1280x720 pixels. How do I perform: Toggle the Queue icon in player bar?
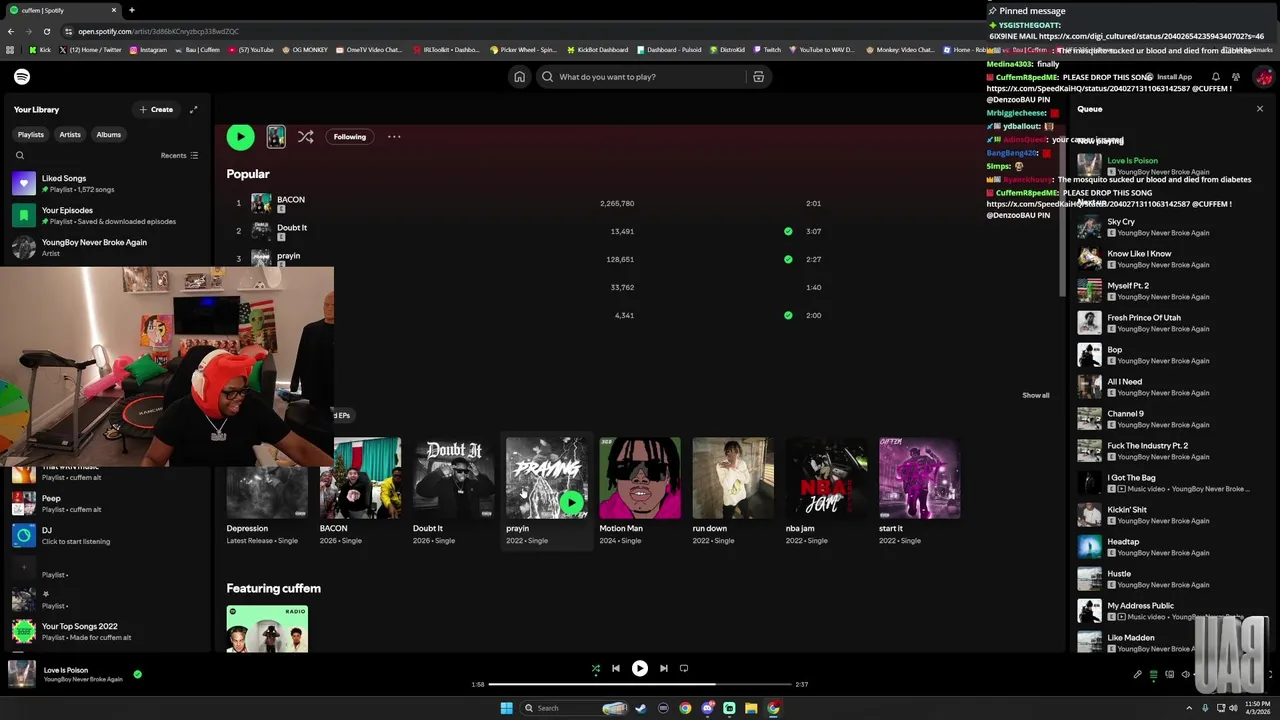(1153, 674)
